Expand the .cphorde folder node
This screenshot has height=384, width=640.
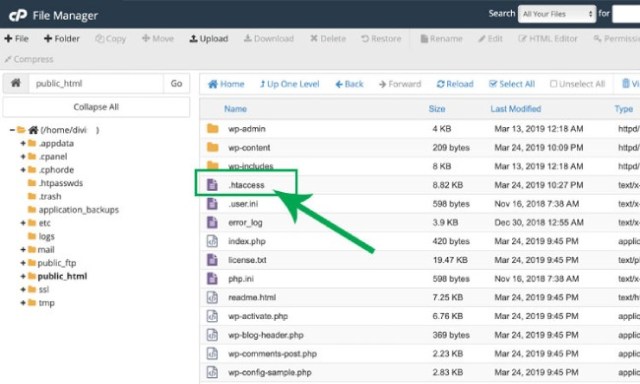(23, 170)
